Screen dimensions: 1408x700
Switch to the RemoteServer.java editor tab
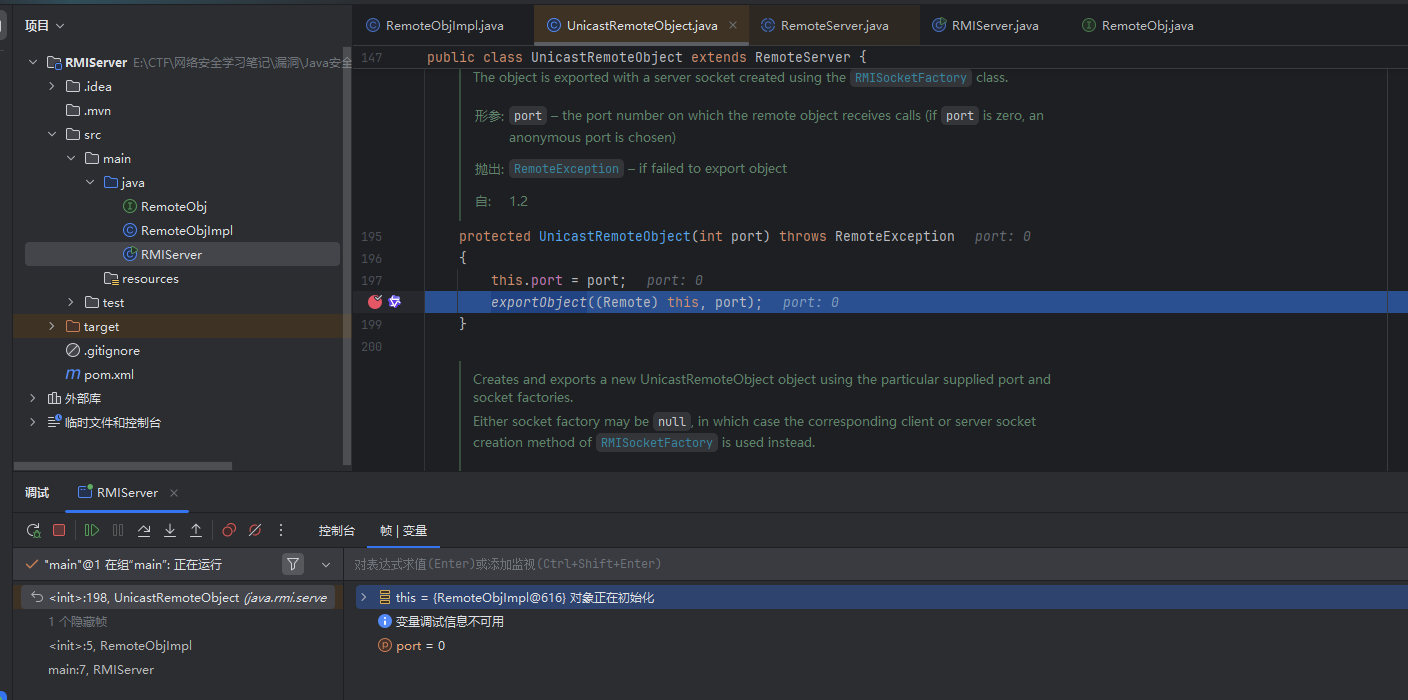coord(833,25)
